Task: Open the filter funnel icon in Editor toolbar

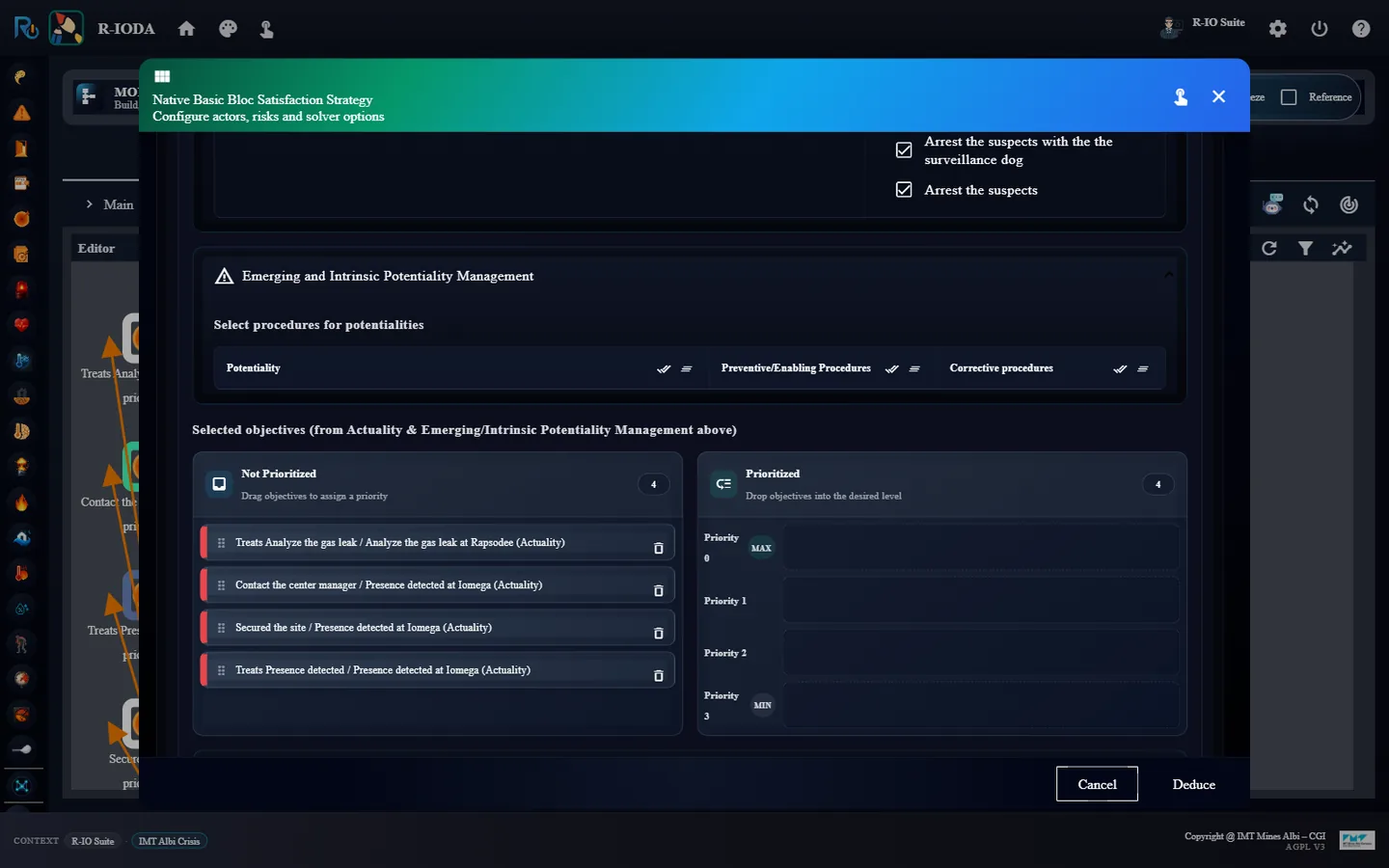Action: pyautogui.click(x=1305, y=249)
